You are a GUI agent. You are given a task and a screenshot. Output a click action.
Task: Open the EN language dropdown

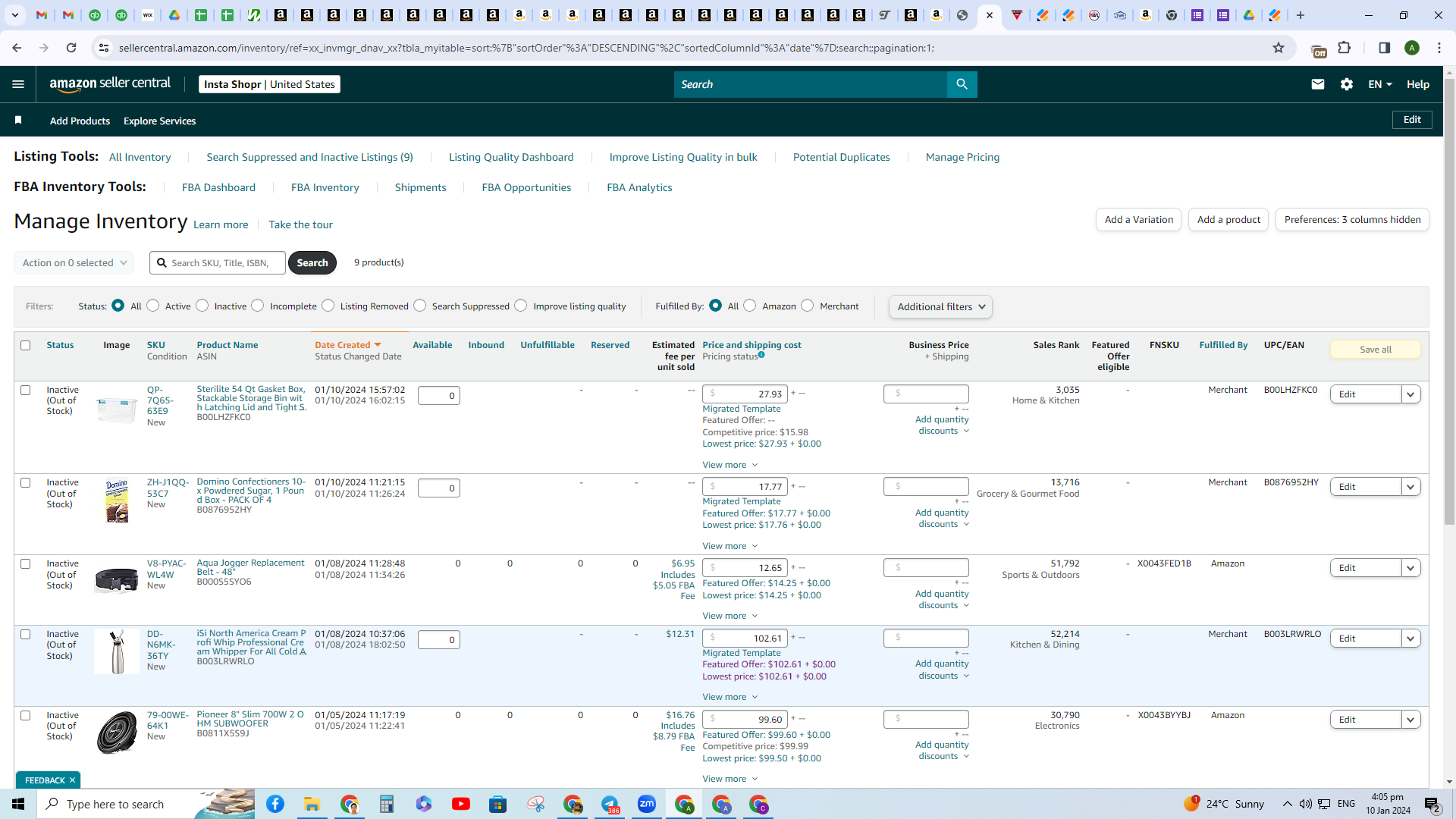pos(1380,84)
